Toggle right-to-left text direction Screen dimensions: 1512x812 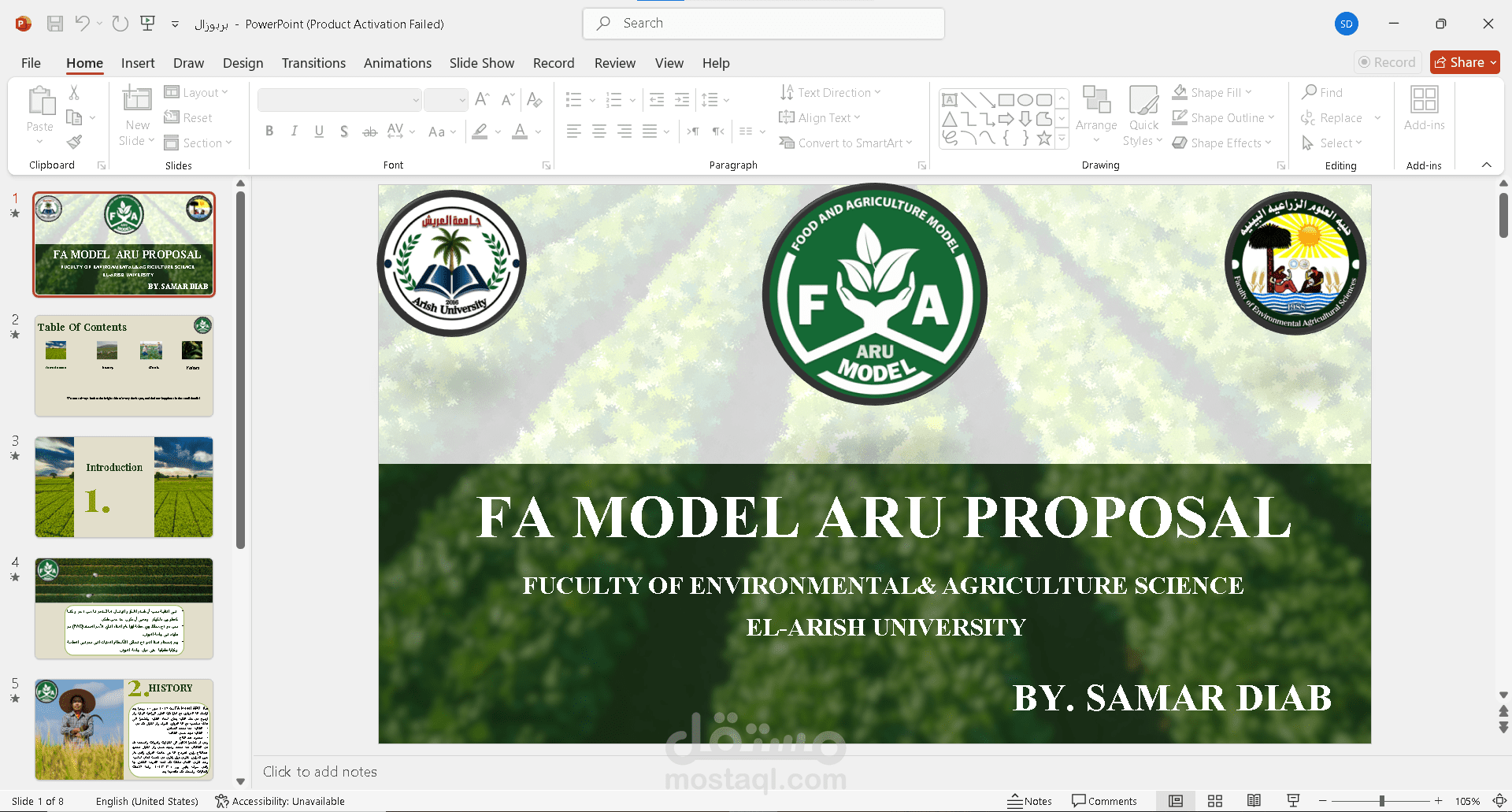(718, 132)
